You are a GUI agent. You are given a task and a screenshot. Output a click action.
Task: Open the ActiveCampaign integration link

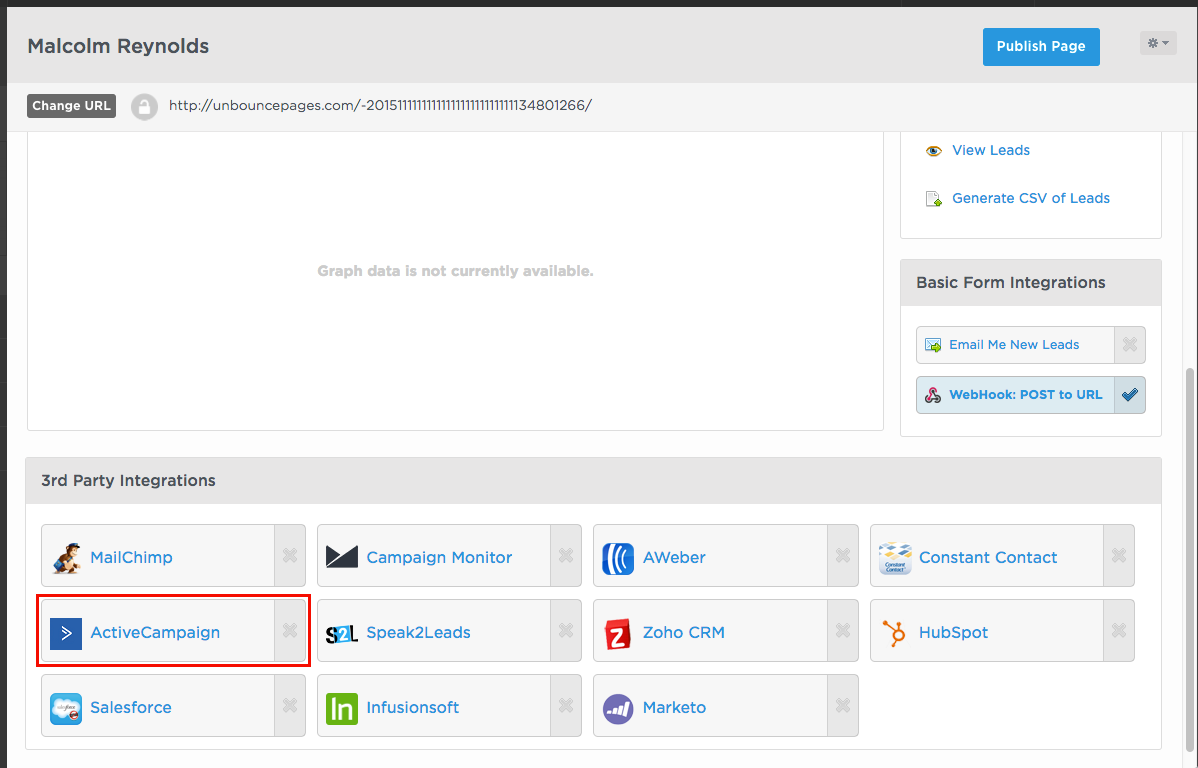click(155, 633)
